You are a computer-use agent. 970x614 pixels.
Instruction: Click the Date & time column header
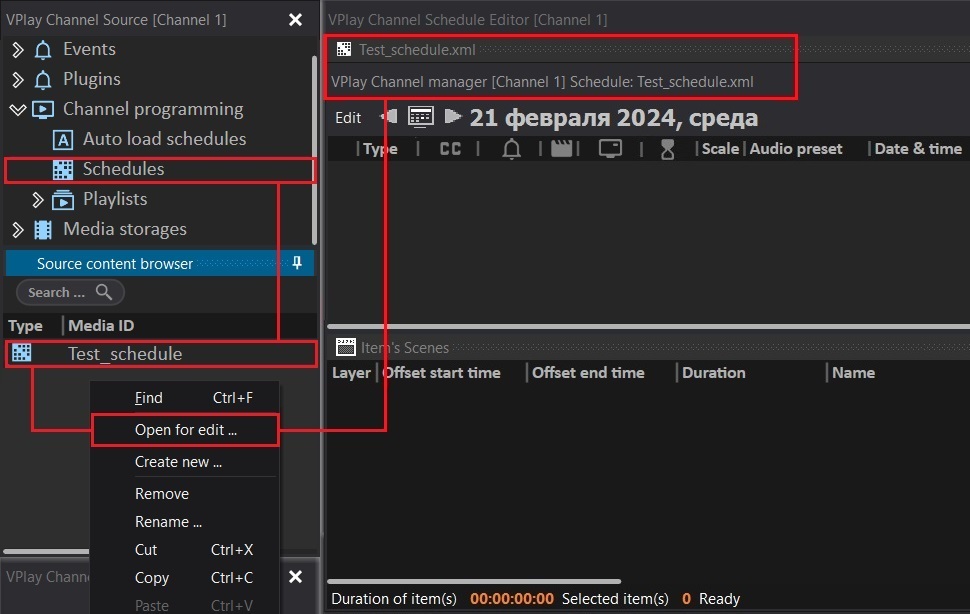(x=918, y=149)
